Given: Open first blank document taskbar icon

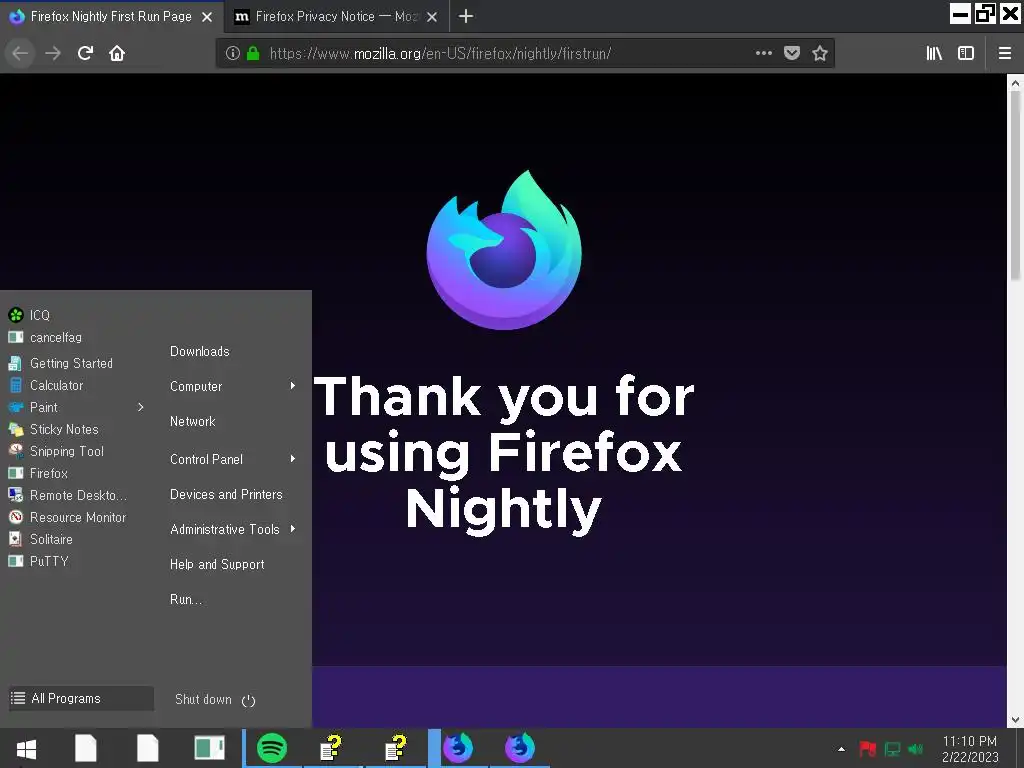Looking at the screenshot, I should coord(86,748).
